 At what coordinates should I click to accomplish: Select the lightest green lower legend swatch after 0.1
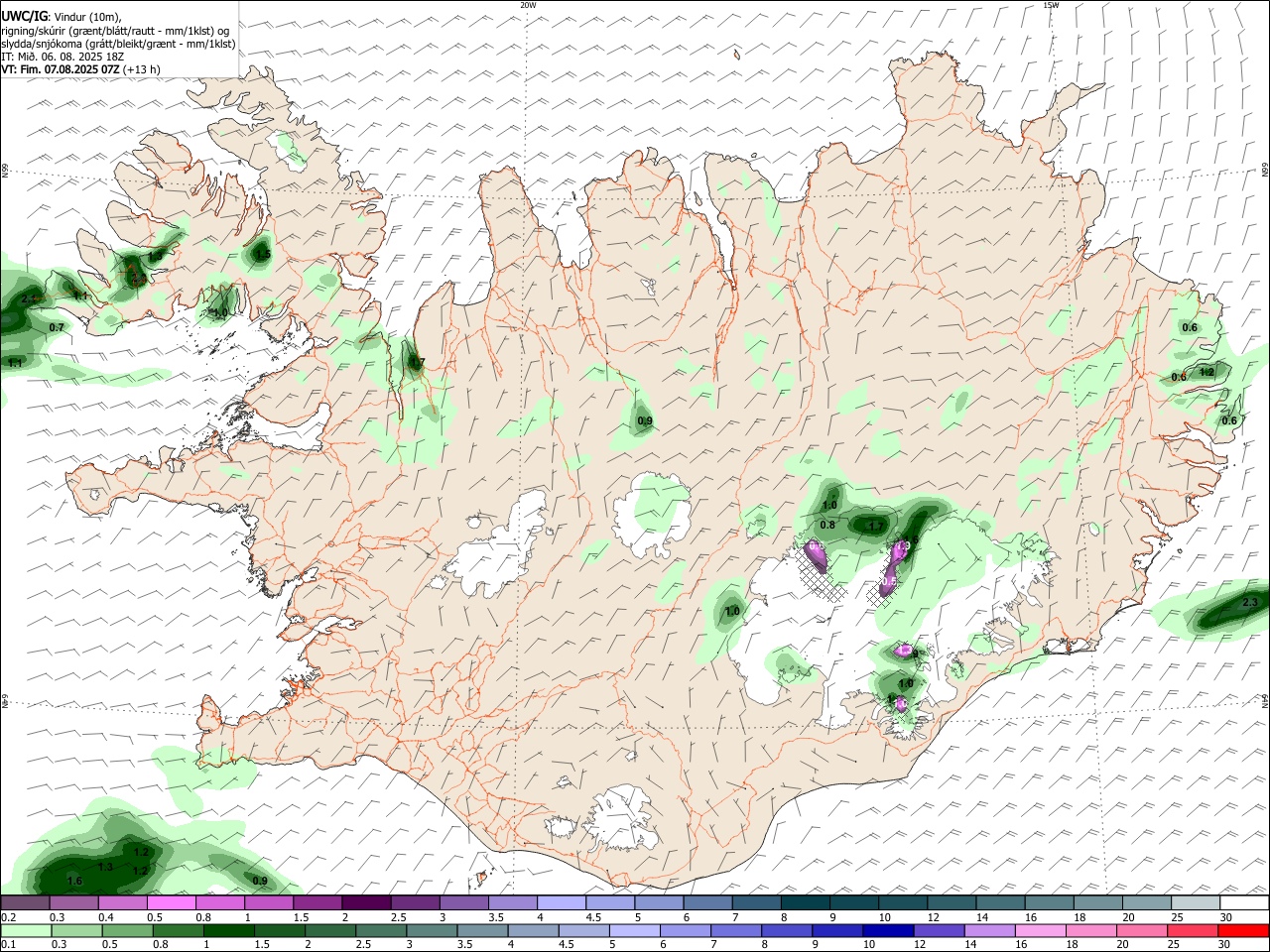pos(27,930)
